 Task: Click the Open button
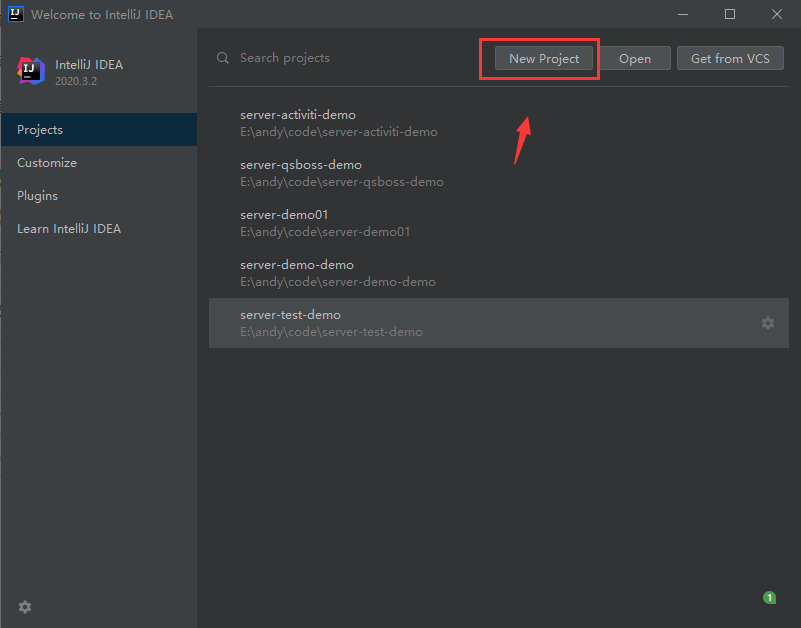(634, 58)
